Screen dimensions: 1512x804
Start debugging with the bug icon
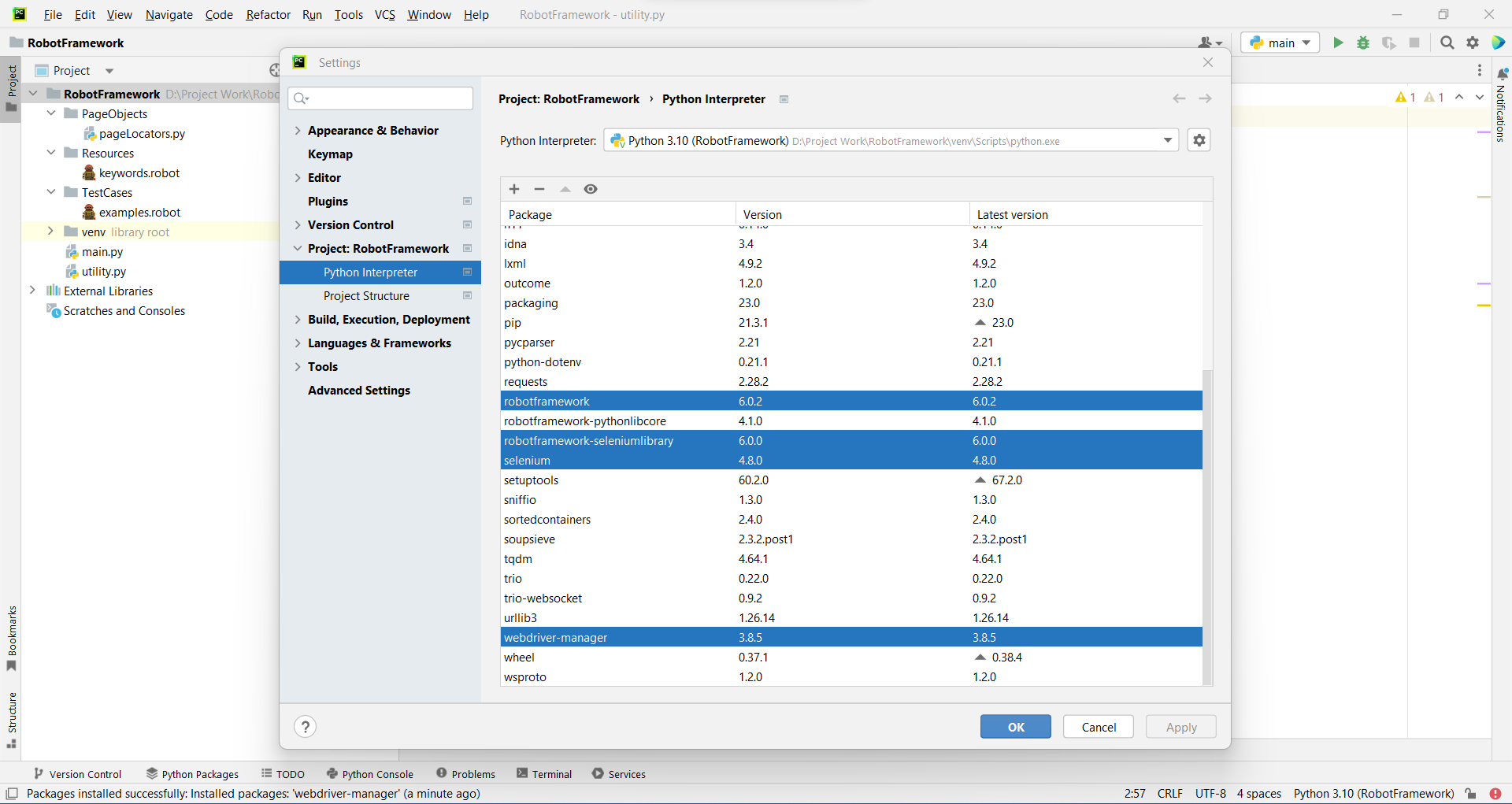[1363, 43]
